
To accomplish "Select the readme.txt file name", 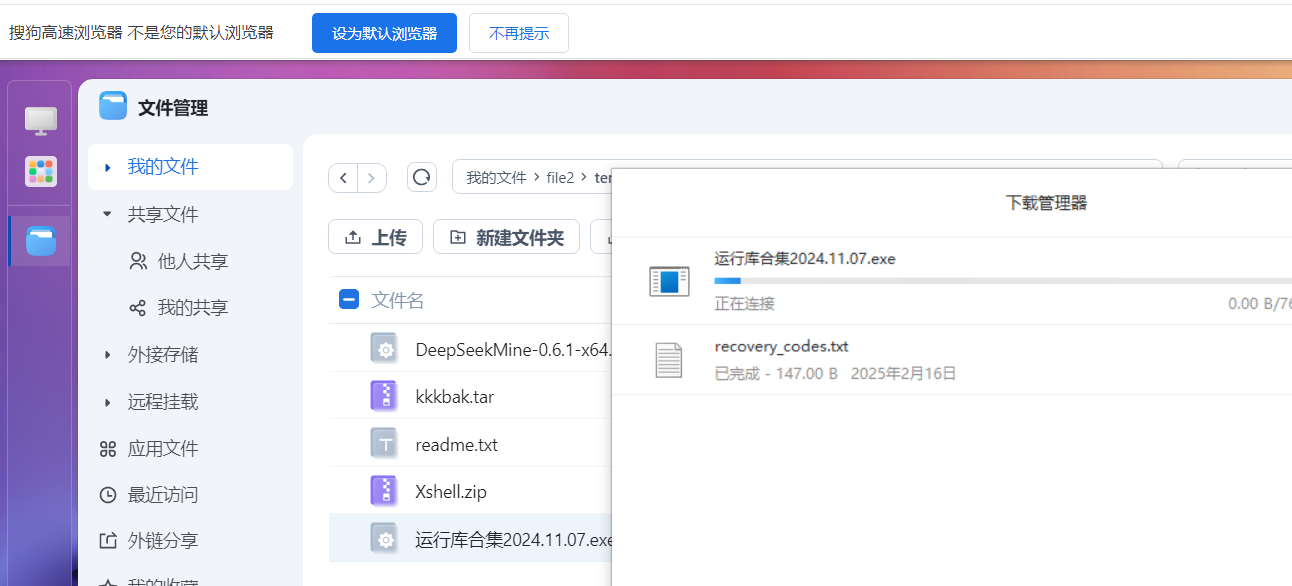I will [x=457, y=444].
